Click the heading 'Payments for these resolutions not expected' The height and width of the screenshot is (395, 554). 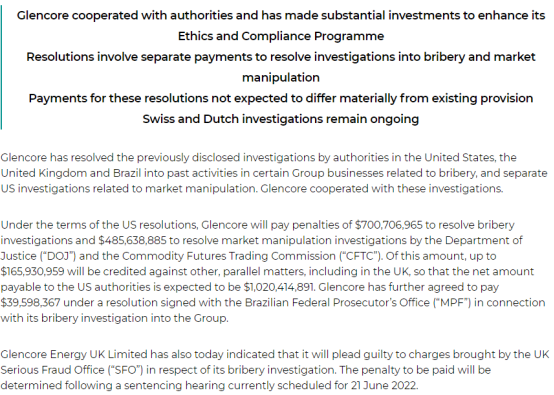[x=281, y=98]
